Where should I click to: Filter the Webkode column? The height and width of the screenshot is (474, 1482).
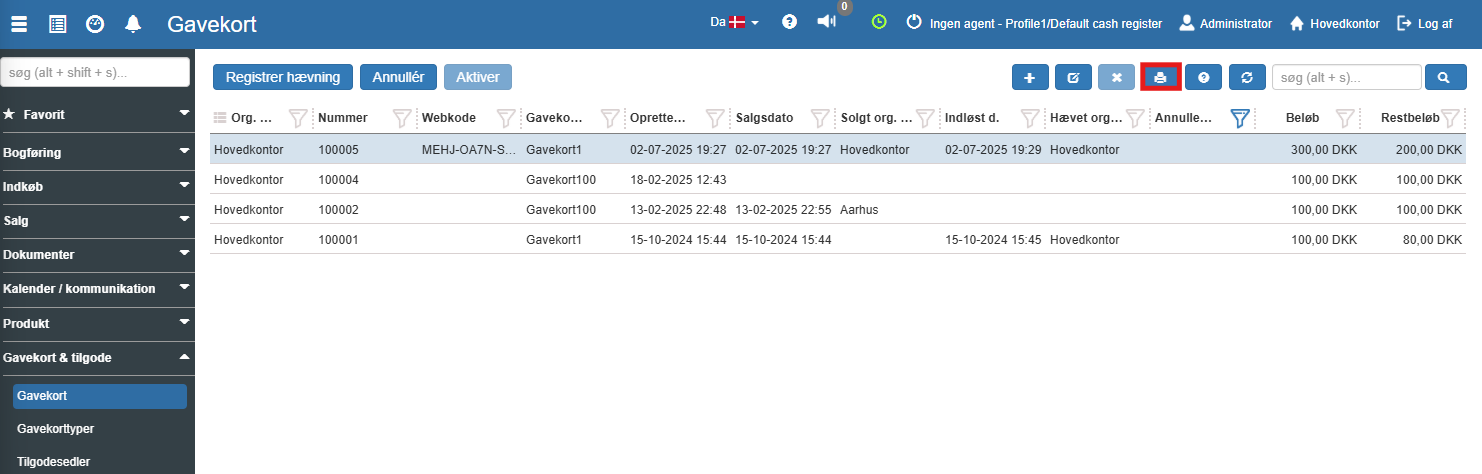pos(506,118)
